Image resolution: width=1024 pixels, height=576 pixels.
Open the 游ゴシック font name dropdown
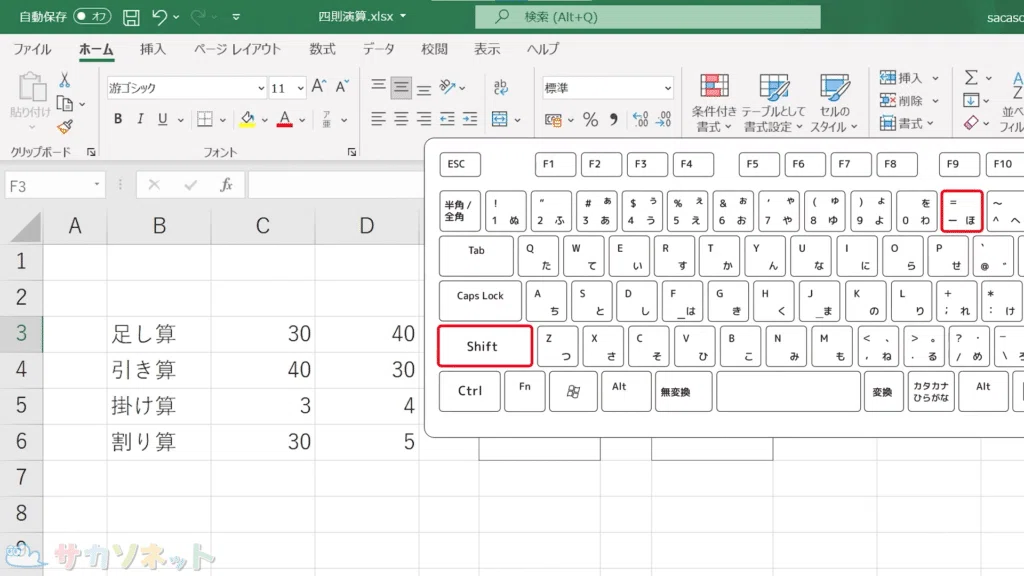[x=261, y=88]
